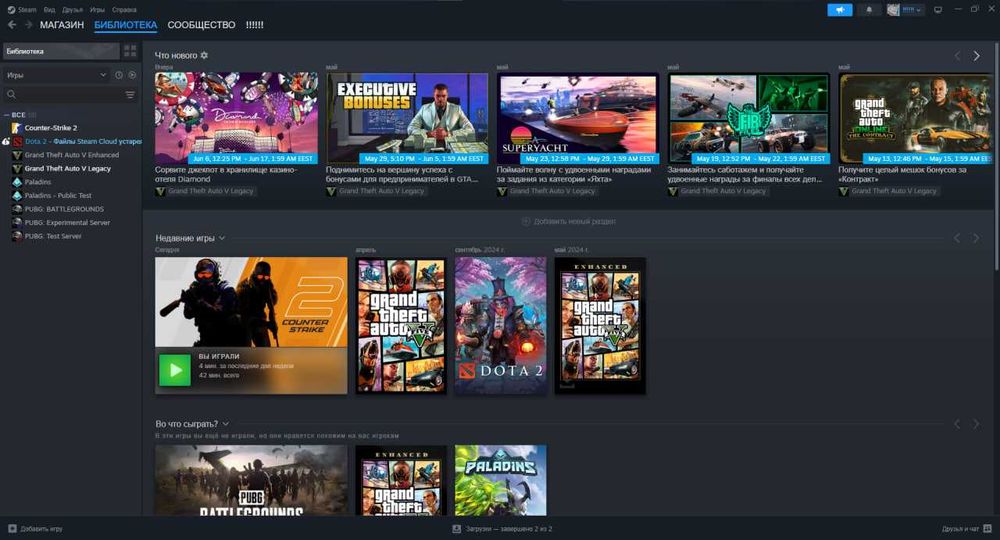Toggle the recent-activity clock sort icon
This screenshot has height=540, width=1000.
pos(119,75)
